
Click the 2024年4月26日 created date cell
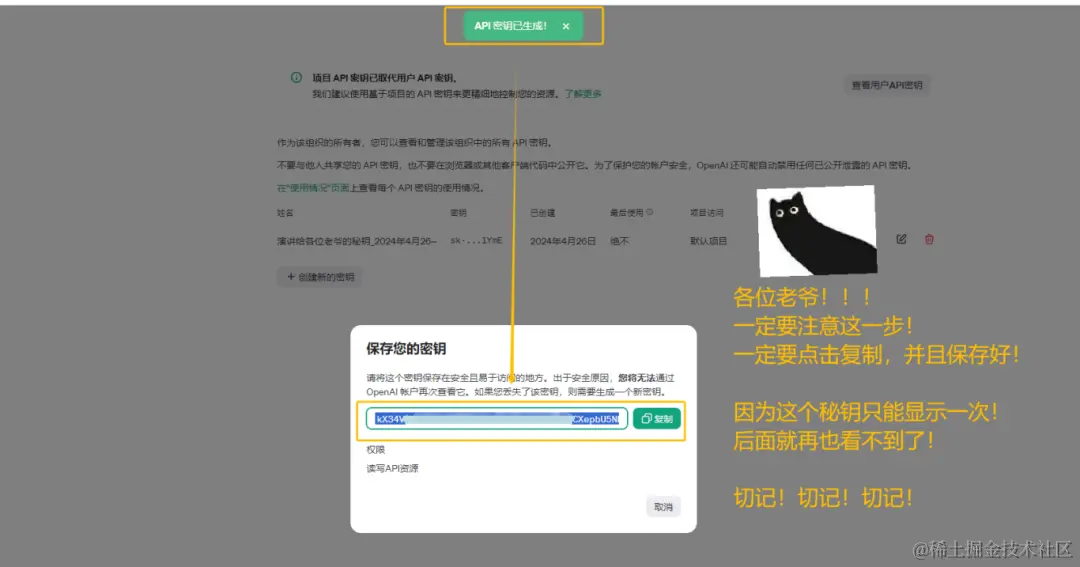(x=562, y=241)
